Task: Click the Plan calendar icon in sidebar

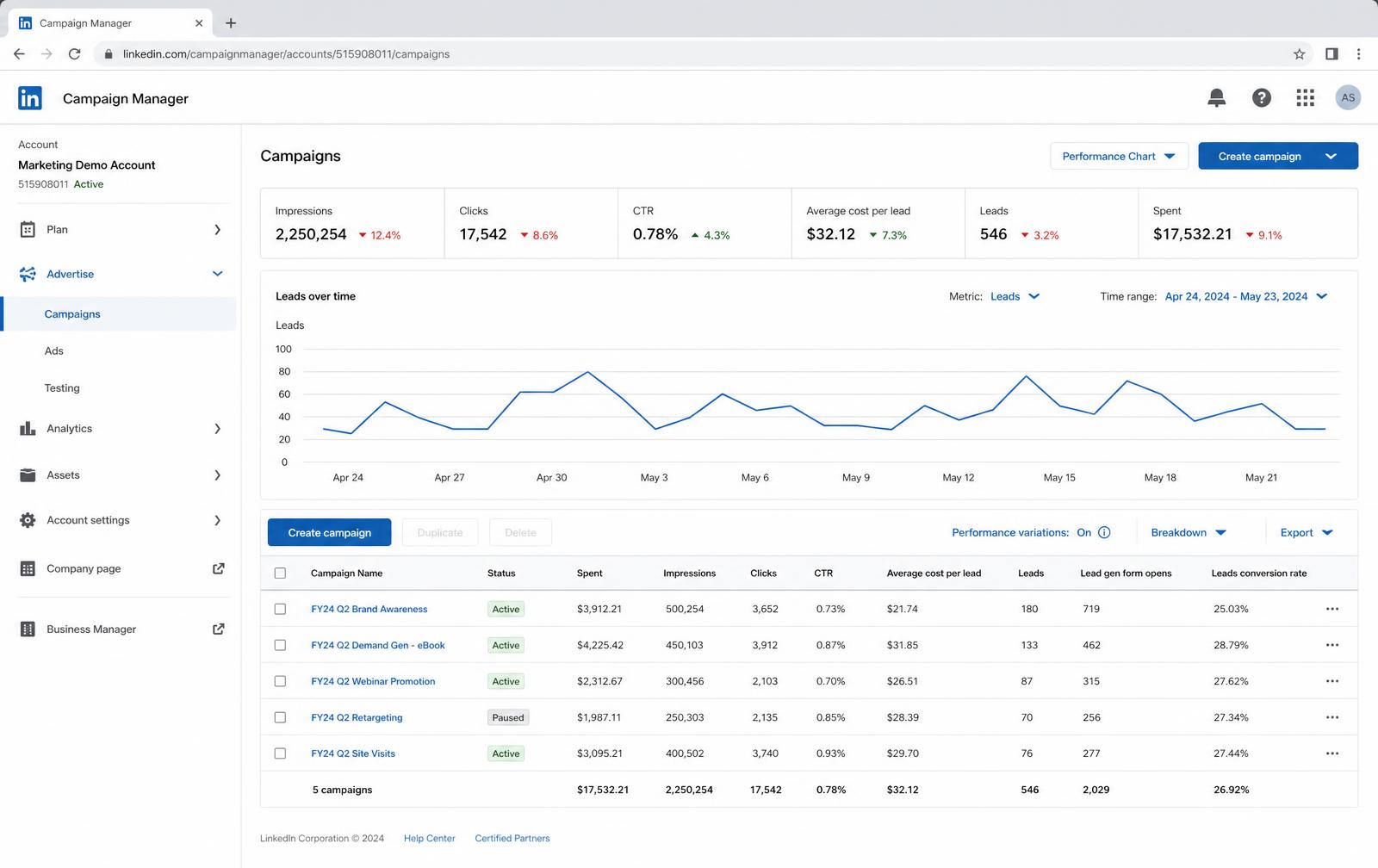Action: click(28, 229)
